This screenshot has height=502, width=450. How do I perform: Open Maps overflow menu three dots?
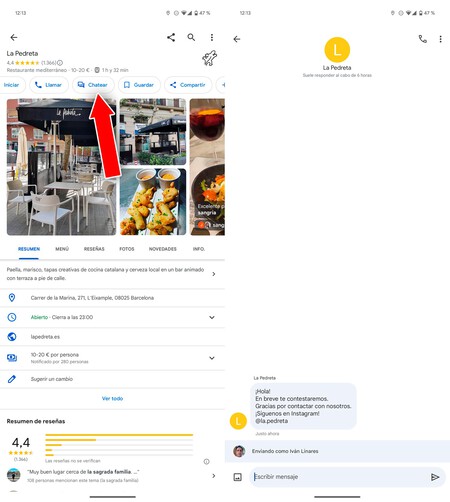click(x=212, y=37)
